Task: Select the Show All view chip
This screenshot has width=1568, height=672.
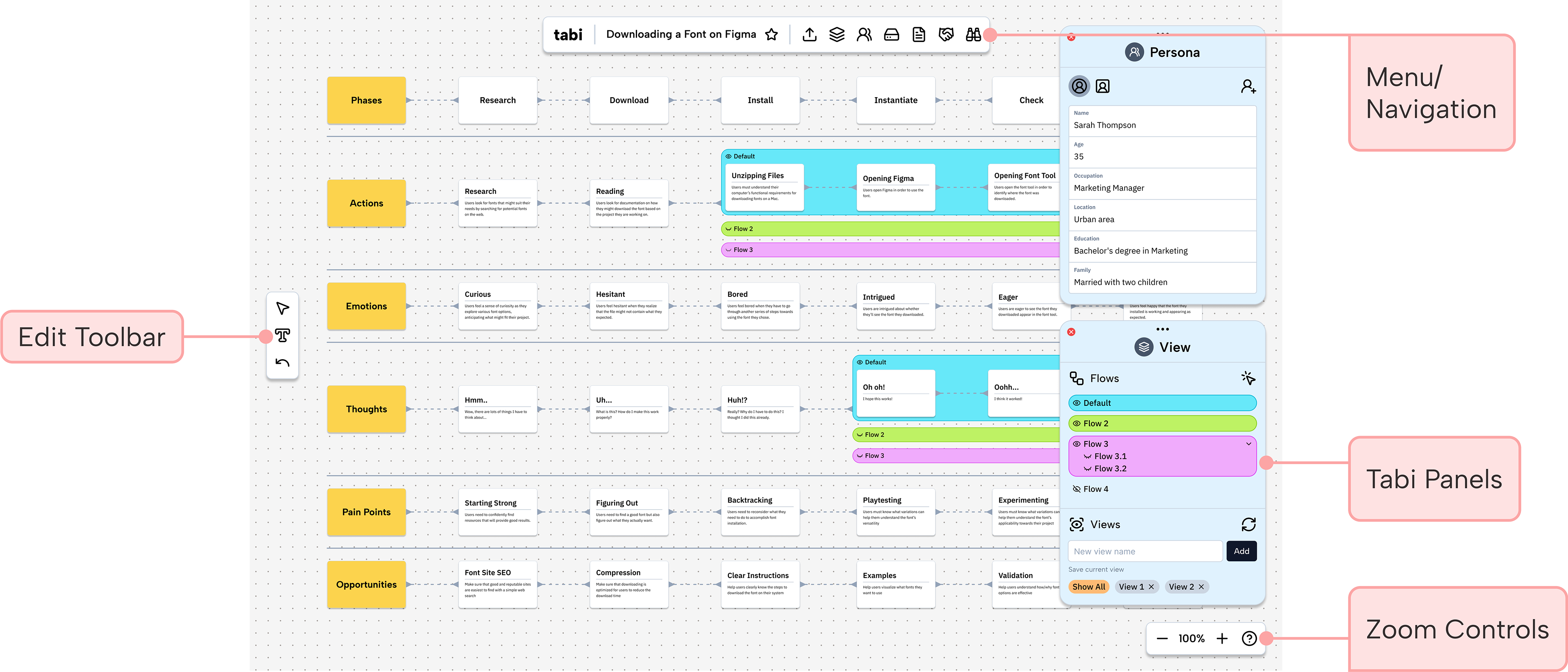Action: 1088,587
